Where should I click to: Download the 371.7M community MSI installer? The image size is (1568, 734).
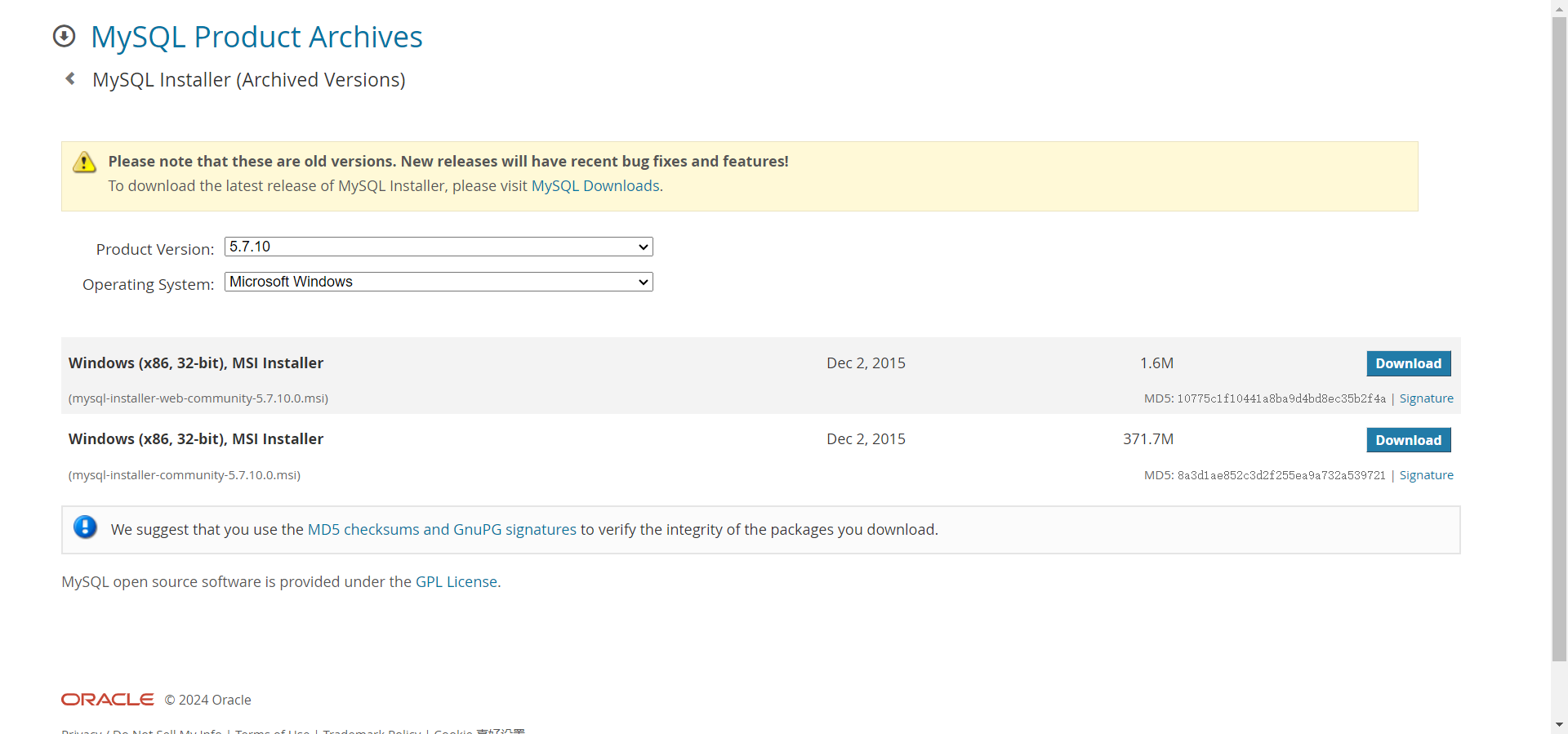point(1408,440)
